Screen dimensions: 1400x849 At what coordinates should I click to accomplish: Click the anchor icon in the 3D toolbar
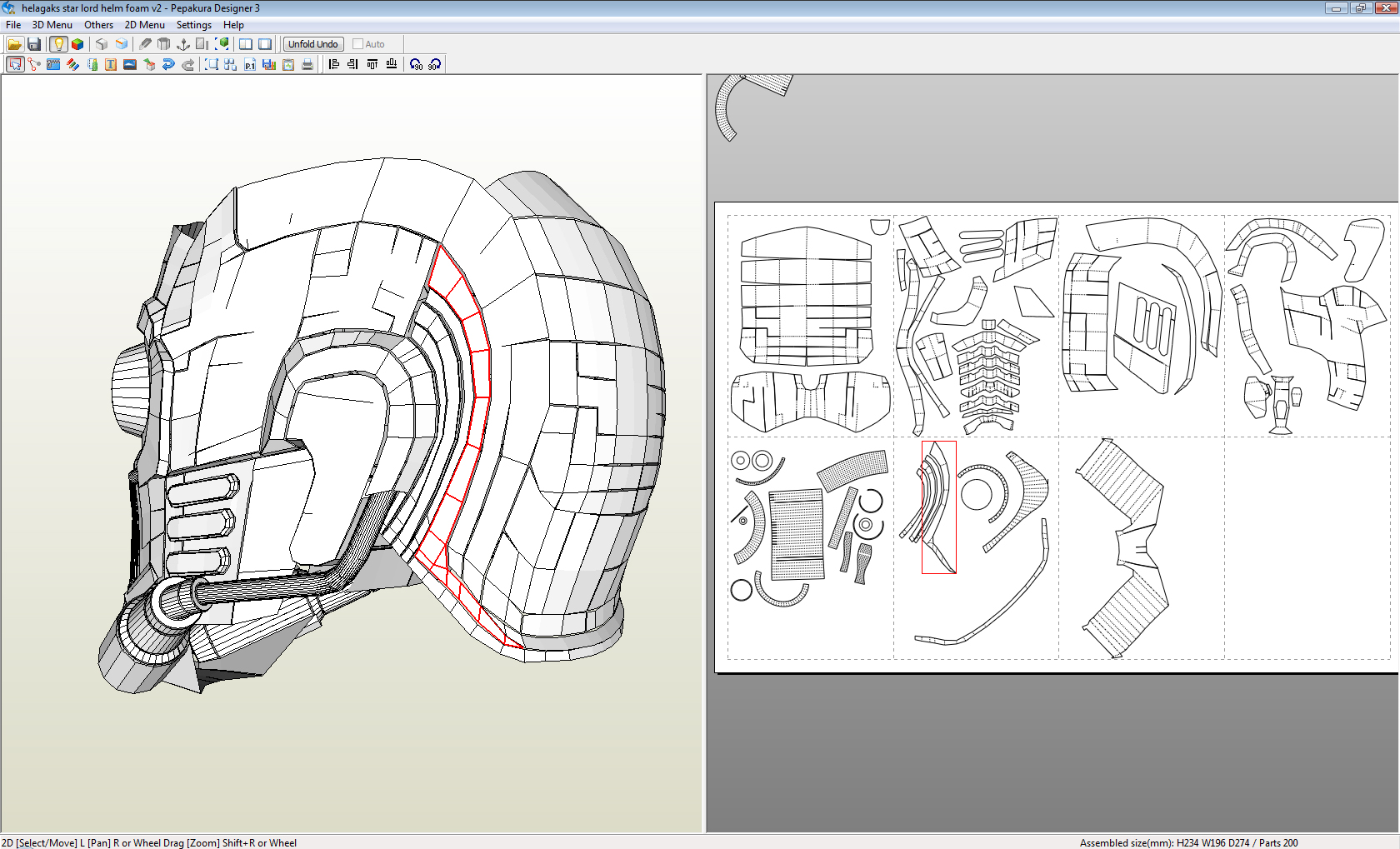pos(183,44)
